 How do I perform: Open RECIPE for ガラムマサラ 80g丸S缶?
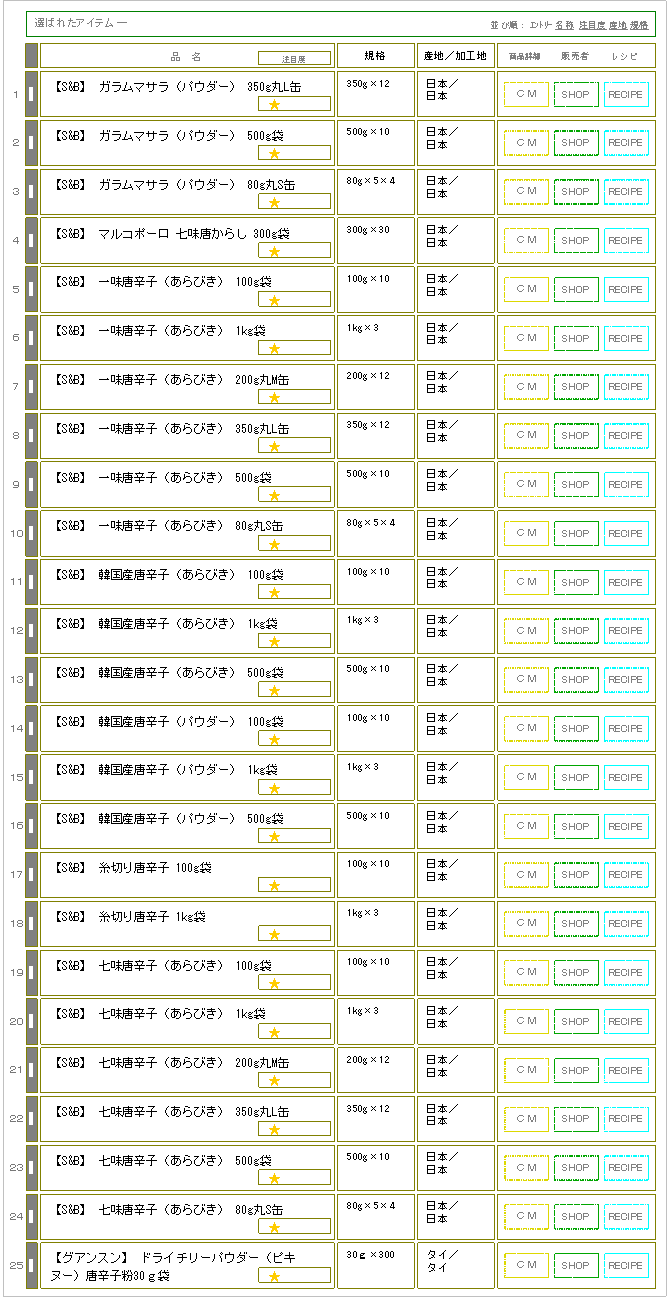point(626,192)
